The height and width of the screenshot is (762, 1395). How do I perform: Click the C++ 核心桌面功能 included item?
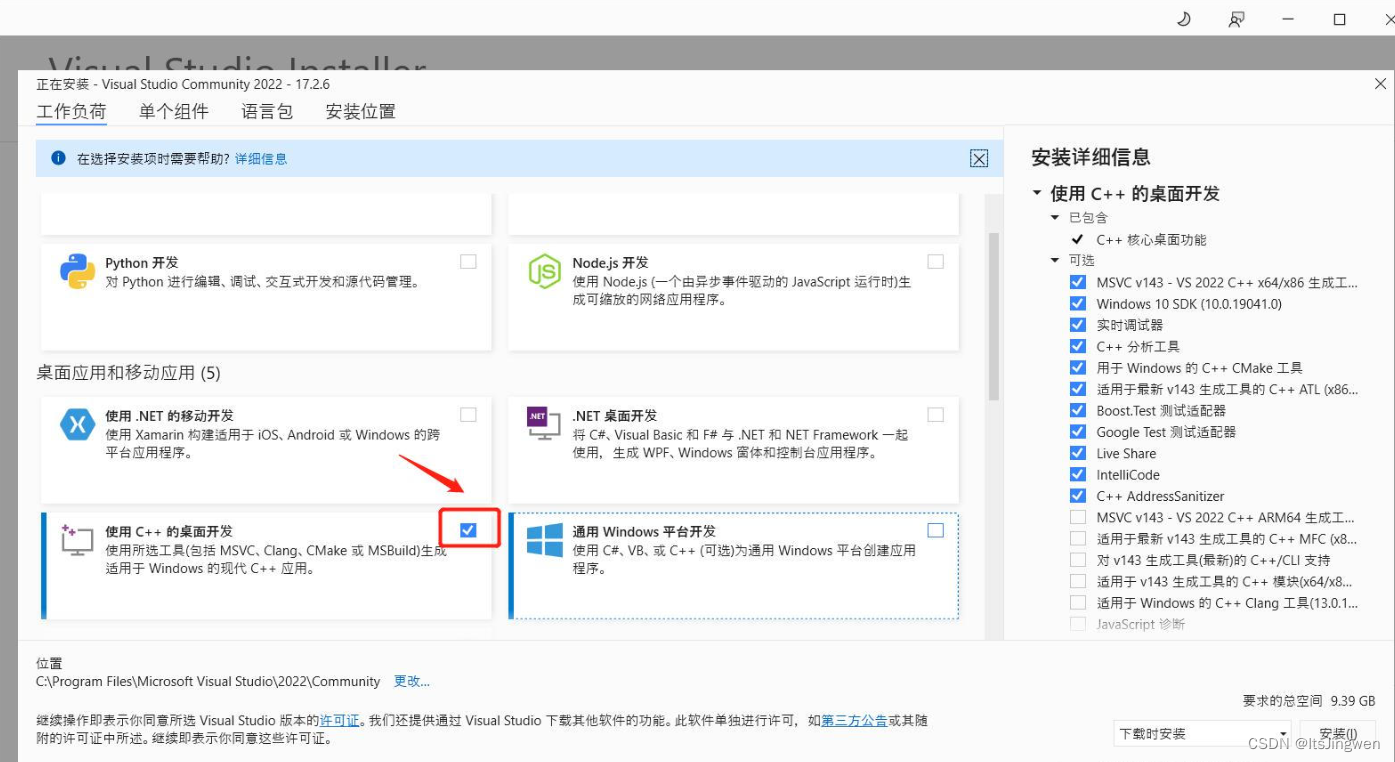pos(1151,240)
